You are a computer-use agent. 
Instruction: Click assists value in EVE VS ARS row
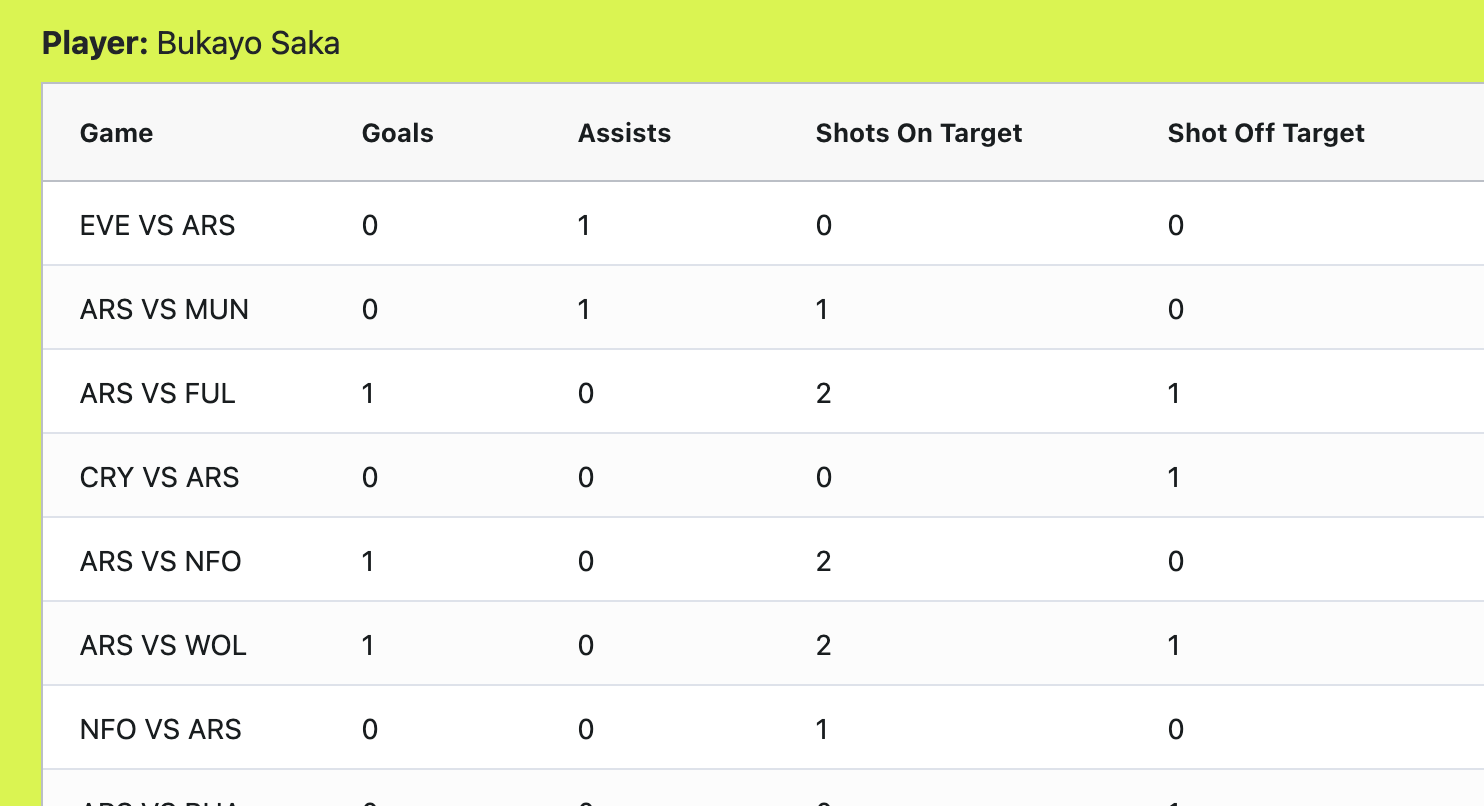(584, 225)
